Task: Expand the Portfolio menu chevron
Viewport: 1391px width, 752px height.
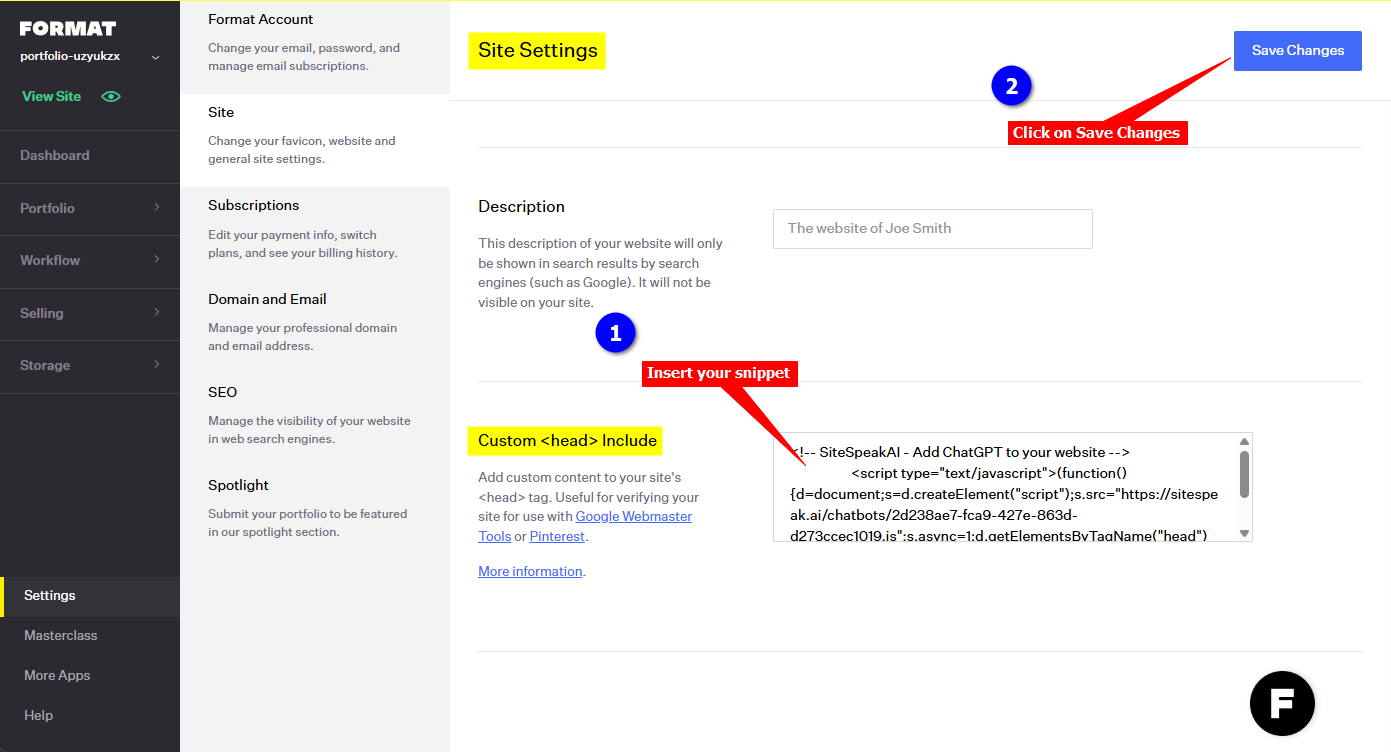Action: pos(157,208)
